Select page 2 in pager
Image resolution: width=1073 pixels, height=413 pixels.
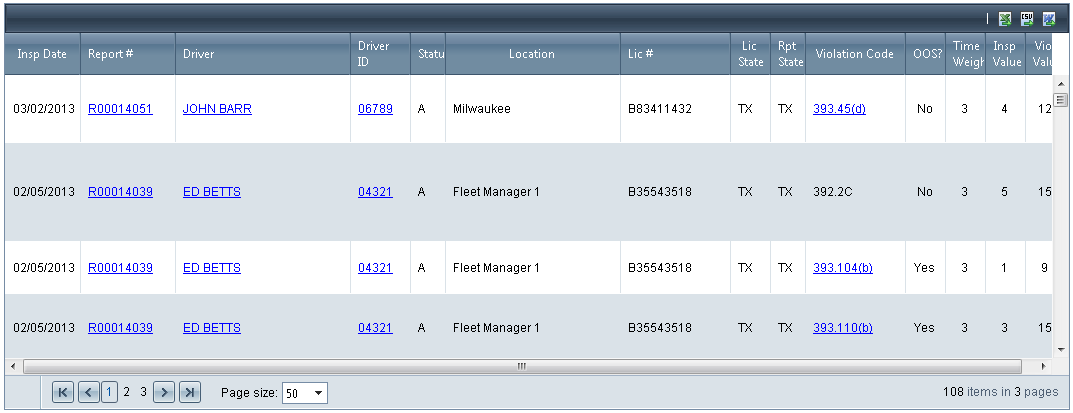[x=127, y=392]
